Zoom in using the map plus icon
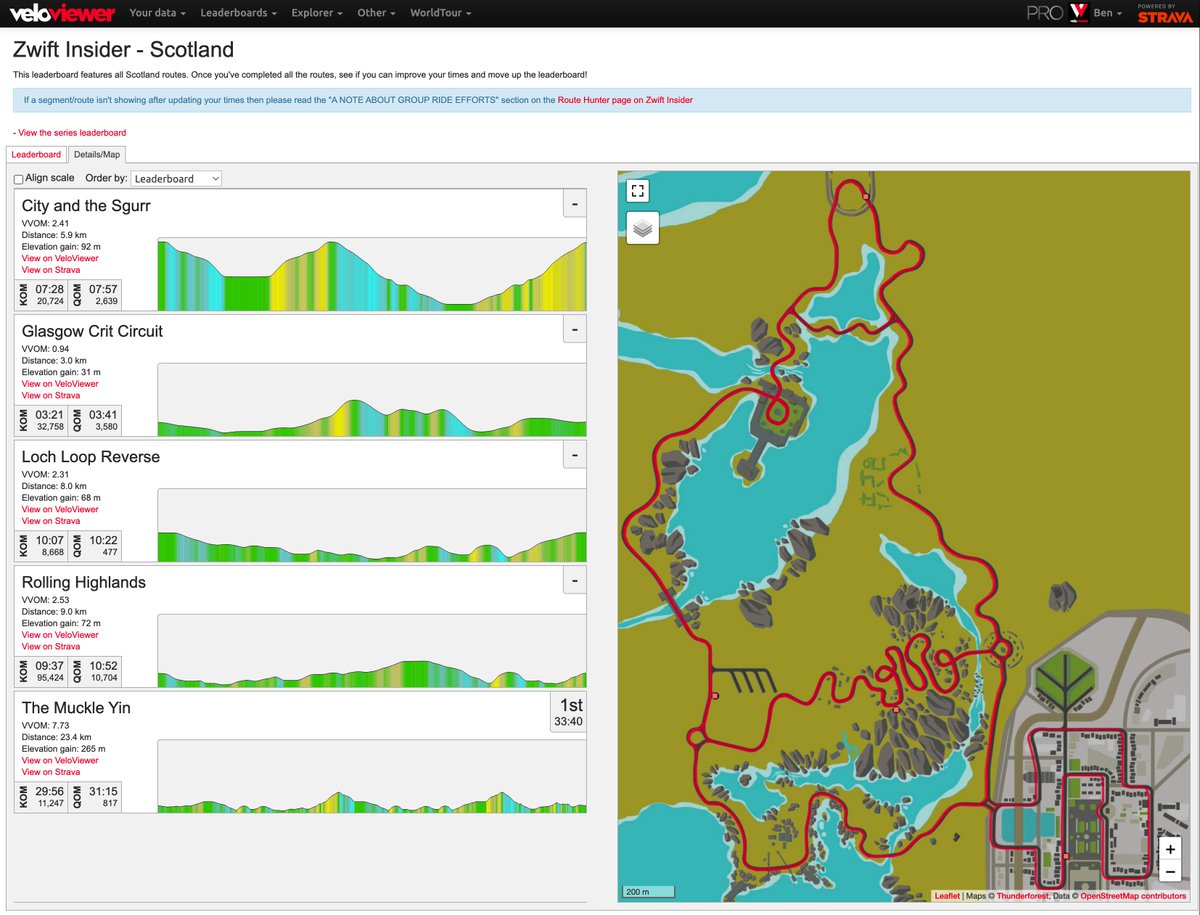The height and width of the screenshot is (915, 1200). click(1169, 848)
